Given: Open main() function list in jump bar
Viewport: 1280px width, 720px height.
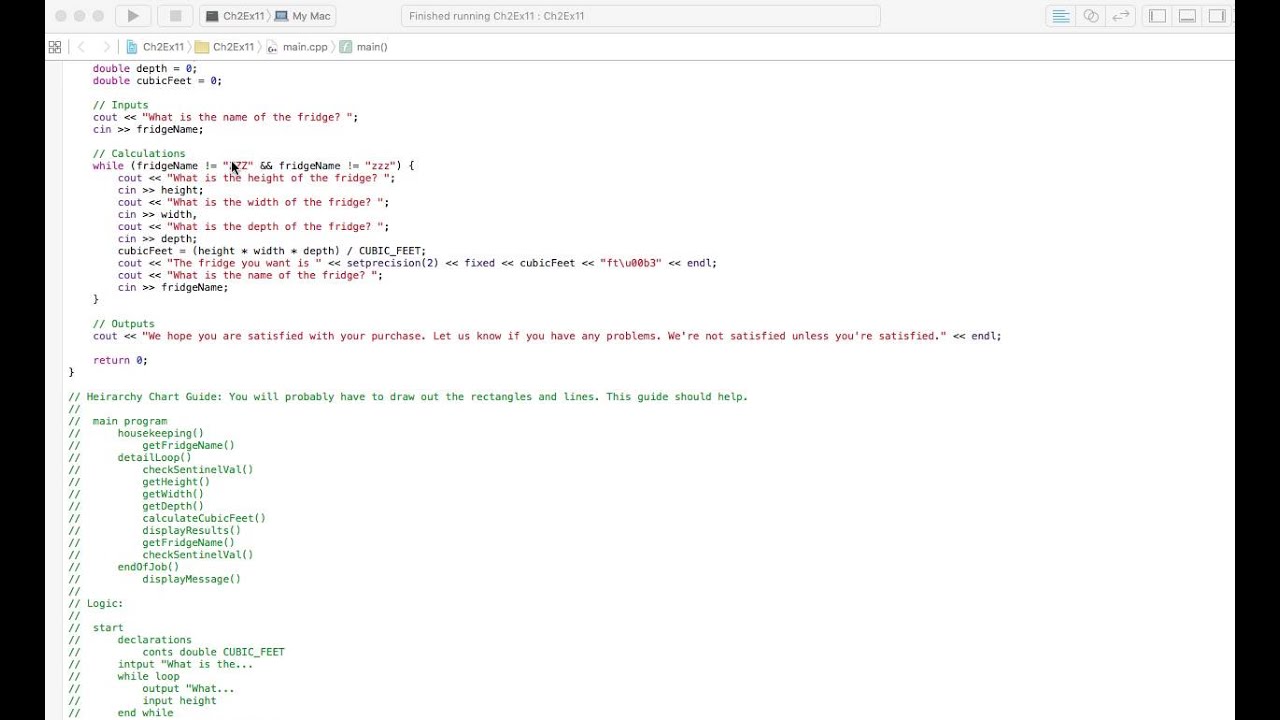Looking at the screenshot, I should point(364,47).
